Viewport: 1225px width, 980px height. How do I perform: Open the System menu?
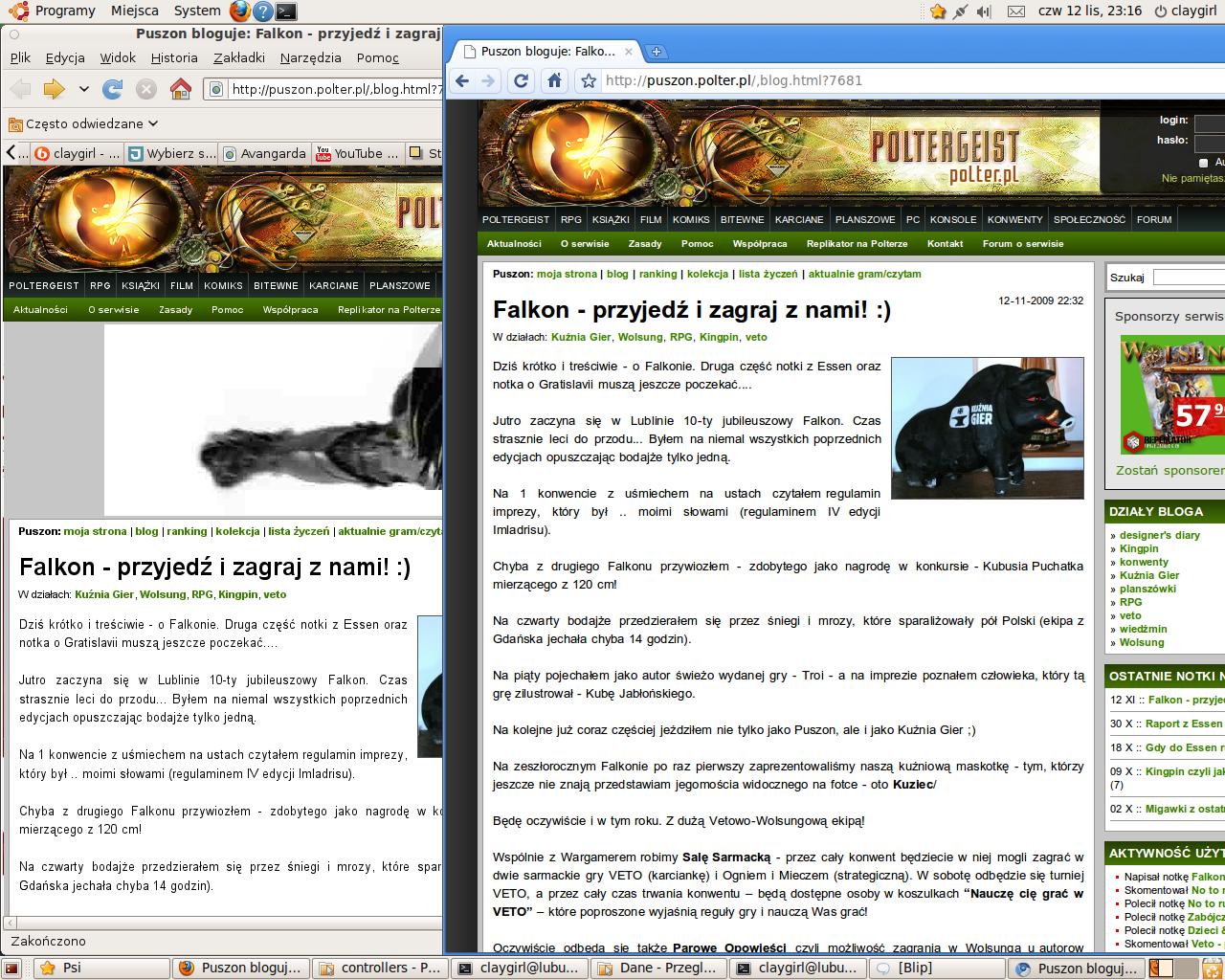point(197,11)
